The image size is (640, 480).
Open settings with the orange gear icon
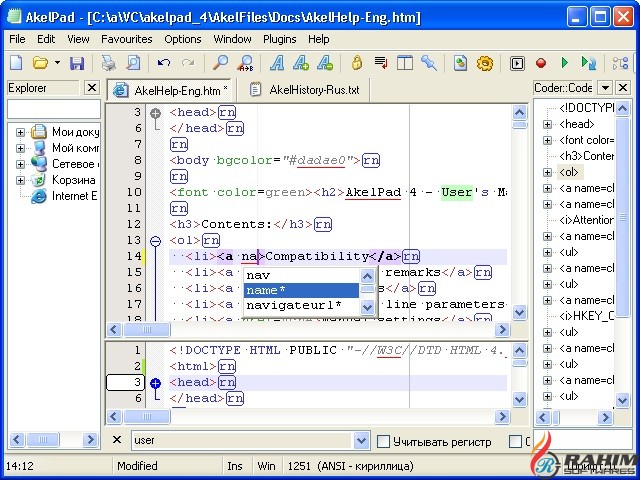484,63
